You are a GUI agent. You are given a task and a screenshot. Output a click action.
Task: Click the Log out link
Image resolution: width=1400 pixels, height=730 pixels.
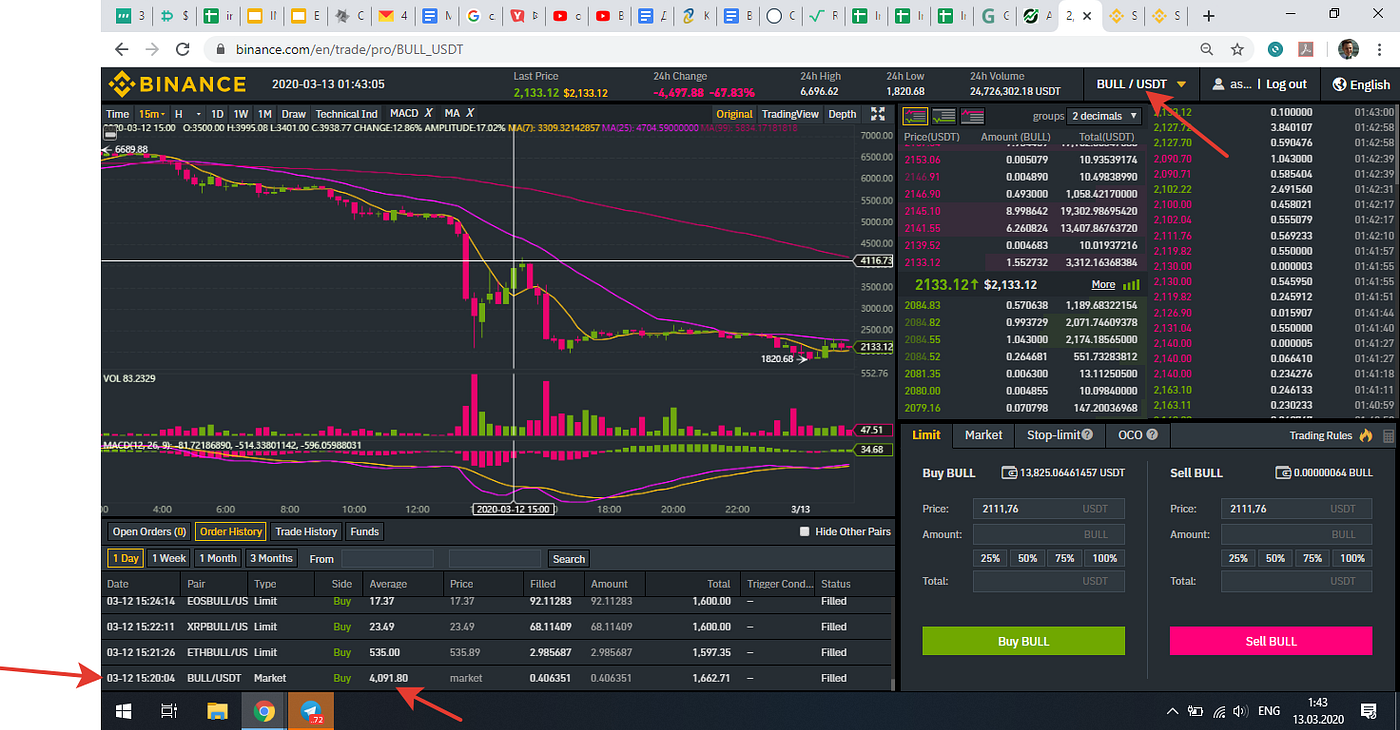click(1286, 85)
